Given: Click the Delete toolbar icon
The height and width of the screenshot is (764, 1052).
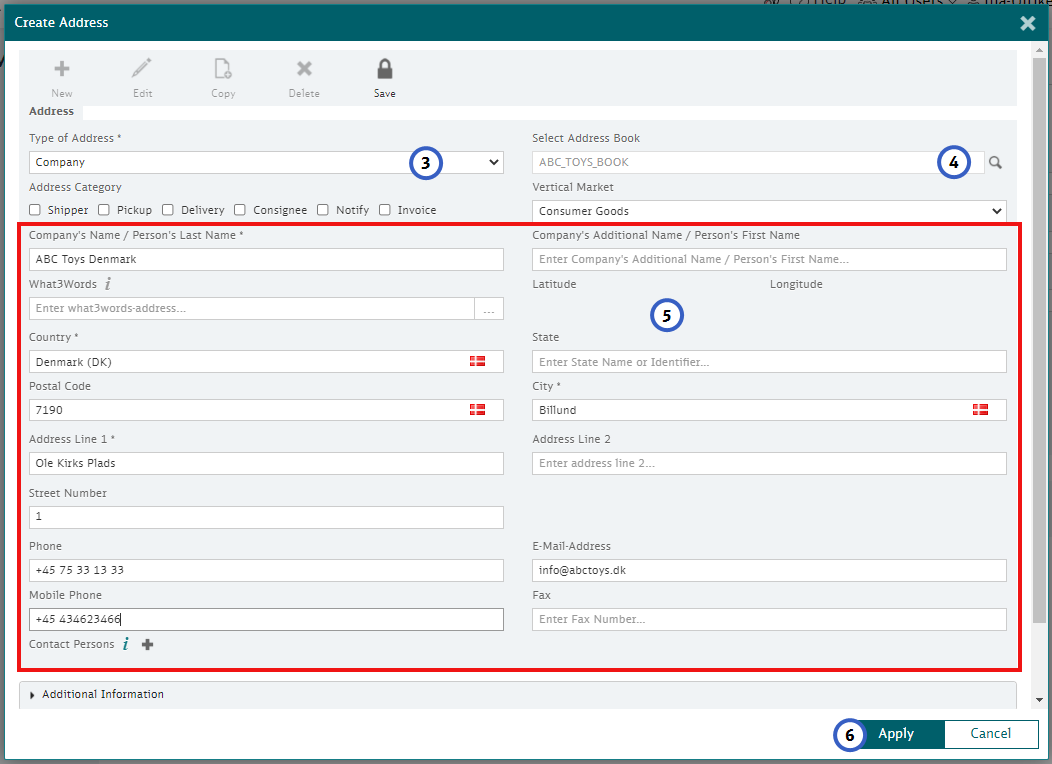Looking at the screenshot, I should 304,68.
